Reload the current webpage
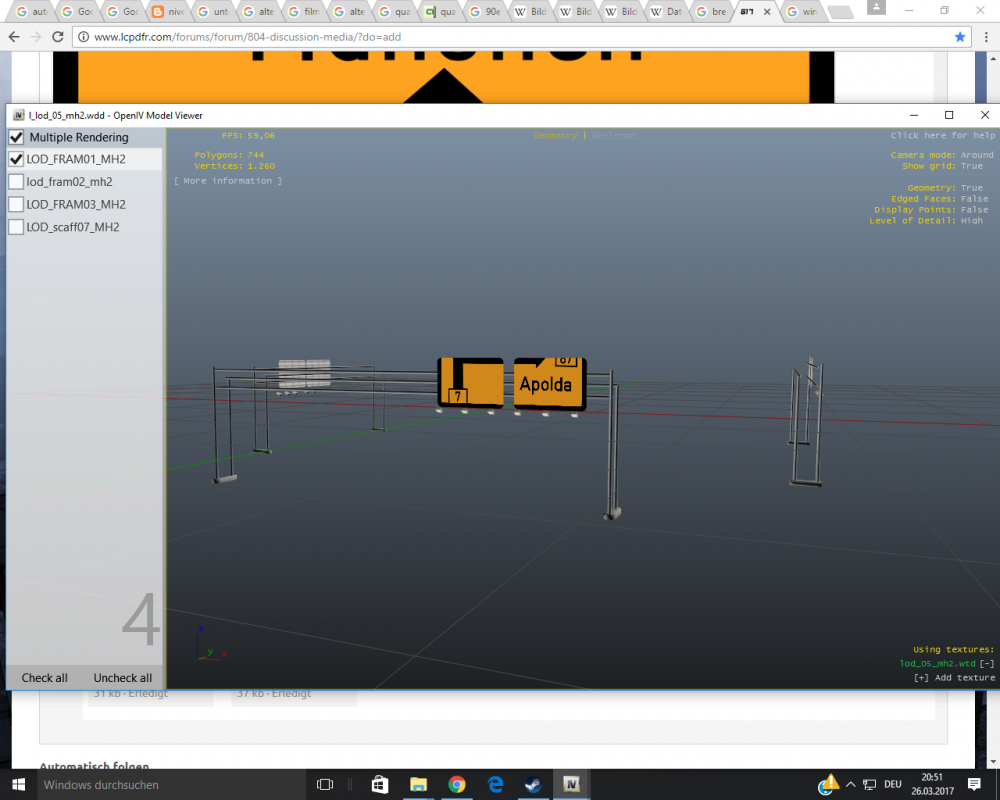 click(x=60, y=36)
